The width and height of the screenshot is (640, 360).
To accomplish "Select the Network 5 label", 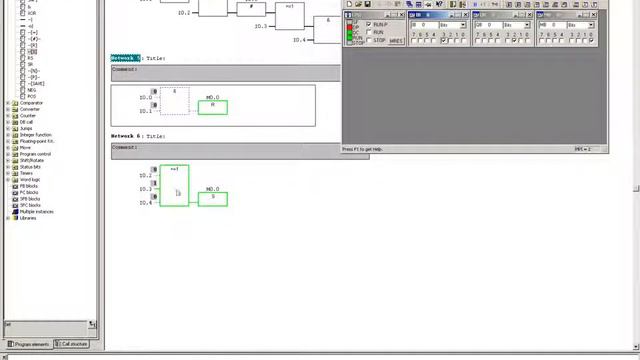I will click(x=125, y=58).
